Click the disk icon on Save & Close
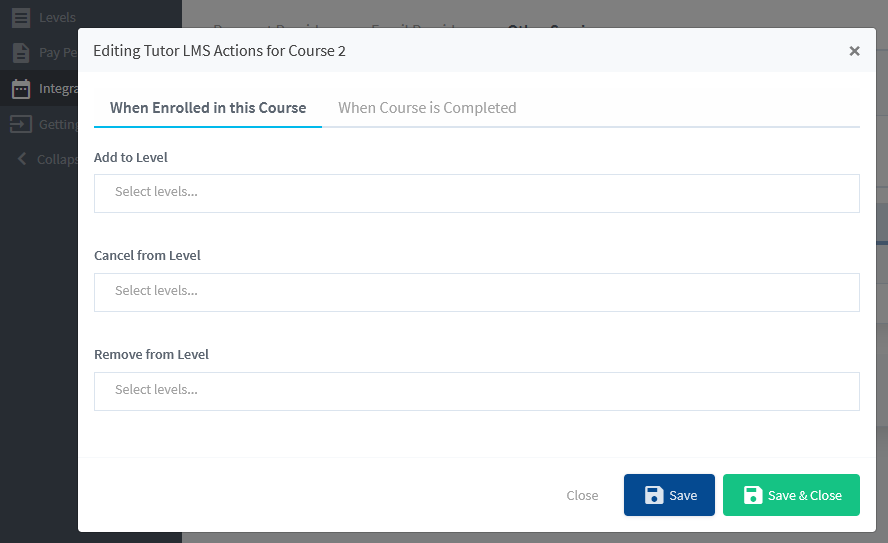 [x=753, y=495]
